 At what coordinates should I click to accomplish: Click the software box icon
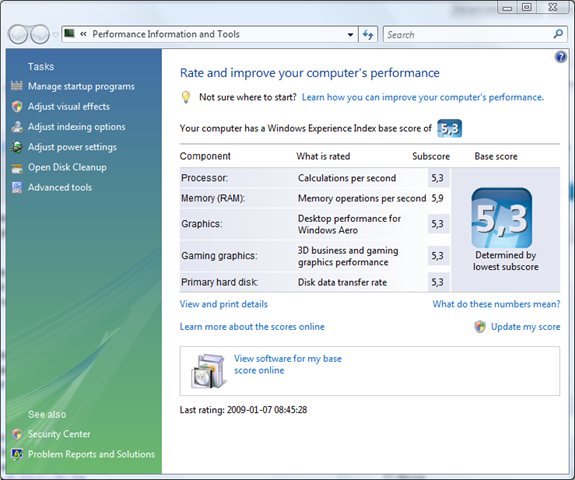208,371
